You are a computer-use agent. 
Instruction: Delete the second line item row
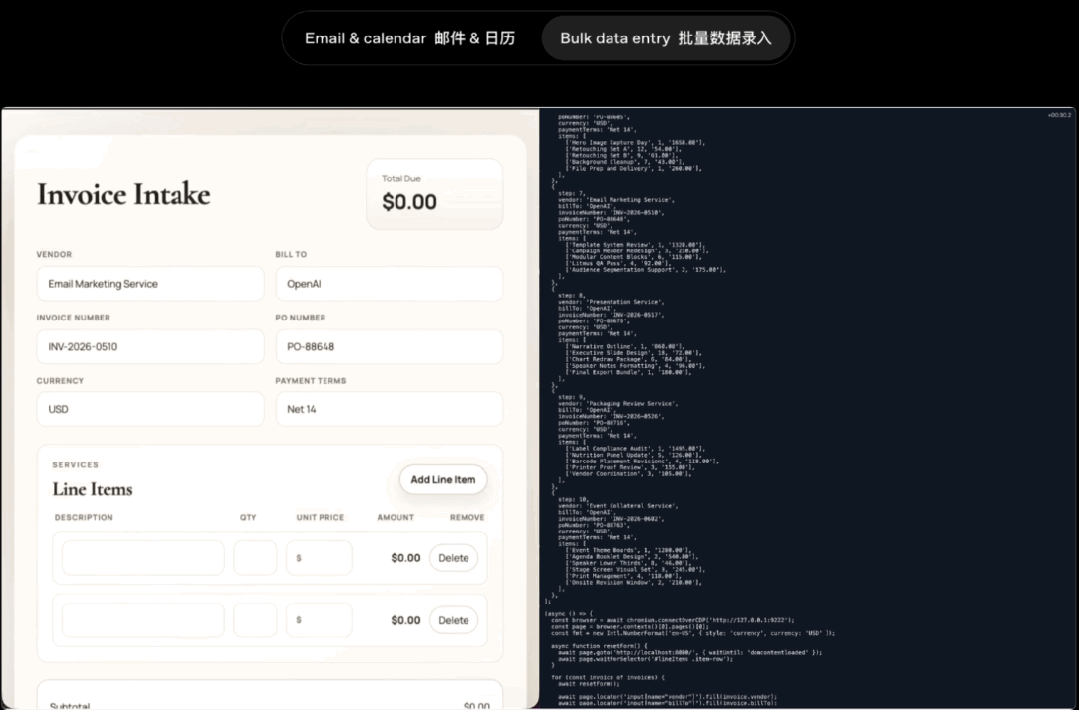tap(453, 620)
